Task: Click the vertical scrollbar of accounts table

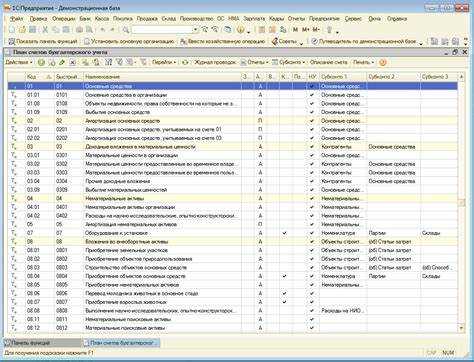Action: (461, 202)
